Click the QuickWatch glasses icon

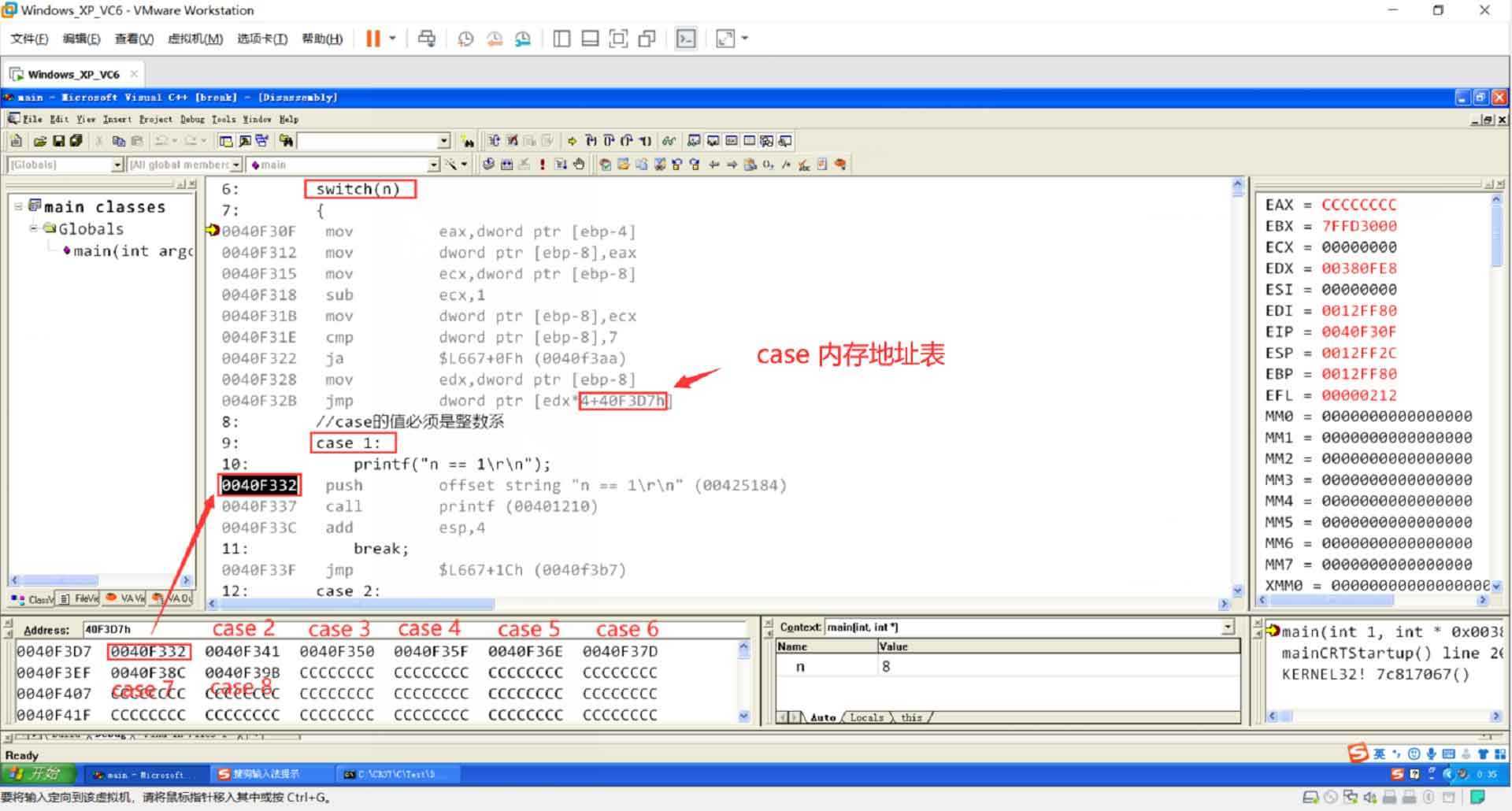point(669,141)
